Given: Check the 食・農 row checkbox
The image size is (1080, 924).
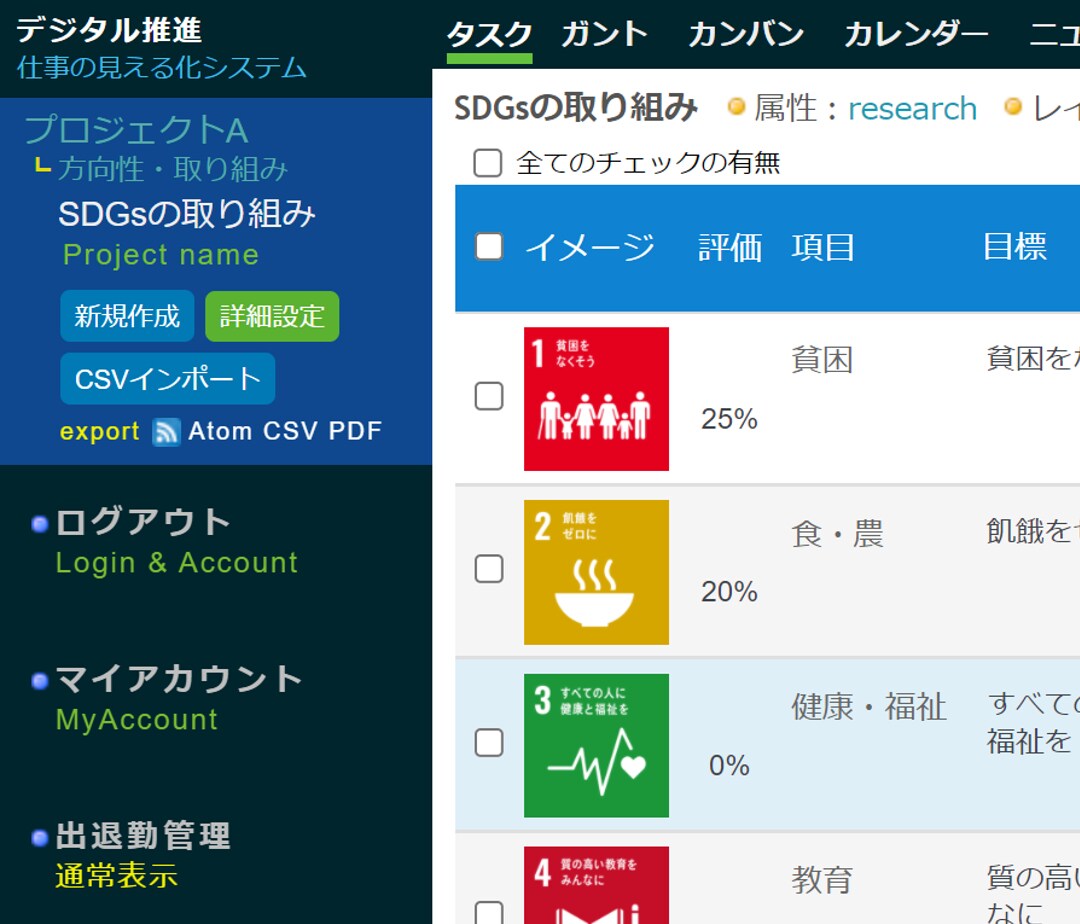Looking at the screenshot, I should click(489, 569).
